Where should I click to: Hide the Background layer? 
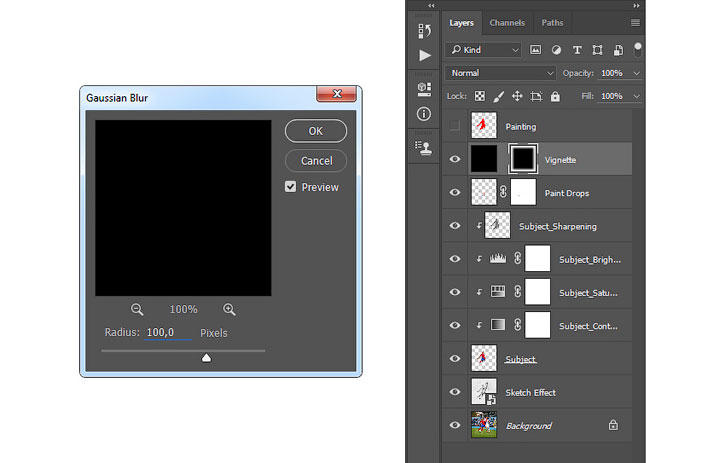[455, 425]
